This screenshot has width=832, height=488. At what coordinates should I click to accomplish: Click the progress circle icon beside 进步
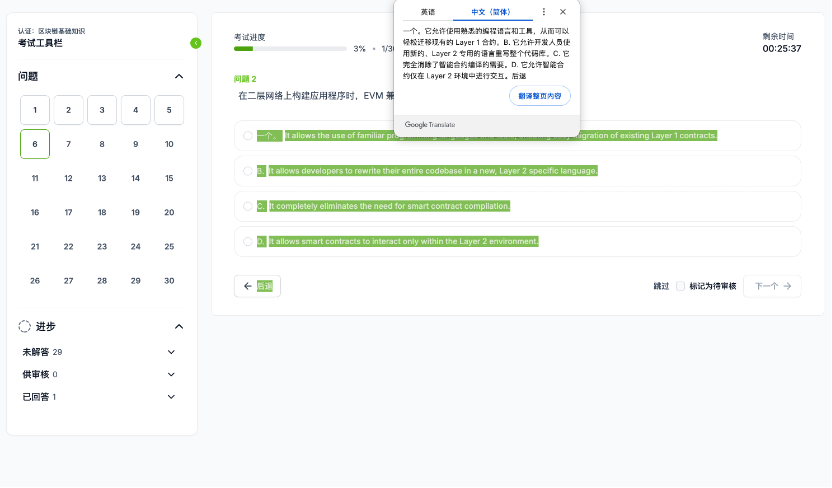click(x=24, y=327)
